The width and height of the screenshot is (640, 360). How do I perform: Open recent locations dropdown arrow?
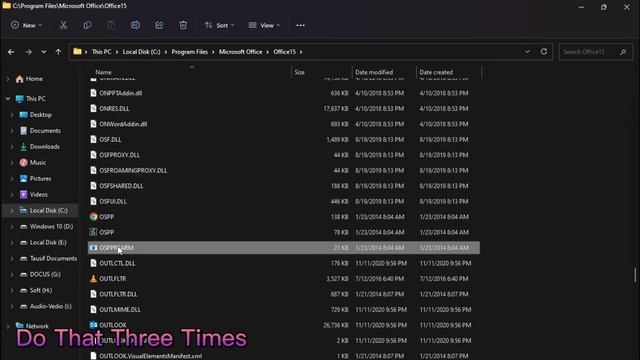(x=44, y=52)
